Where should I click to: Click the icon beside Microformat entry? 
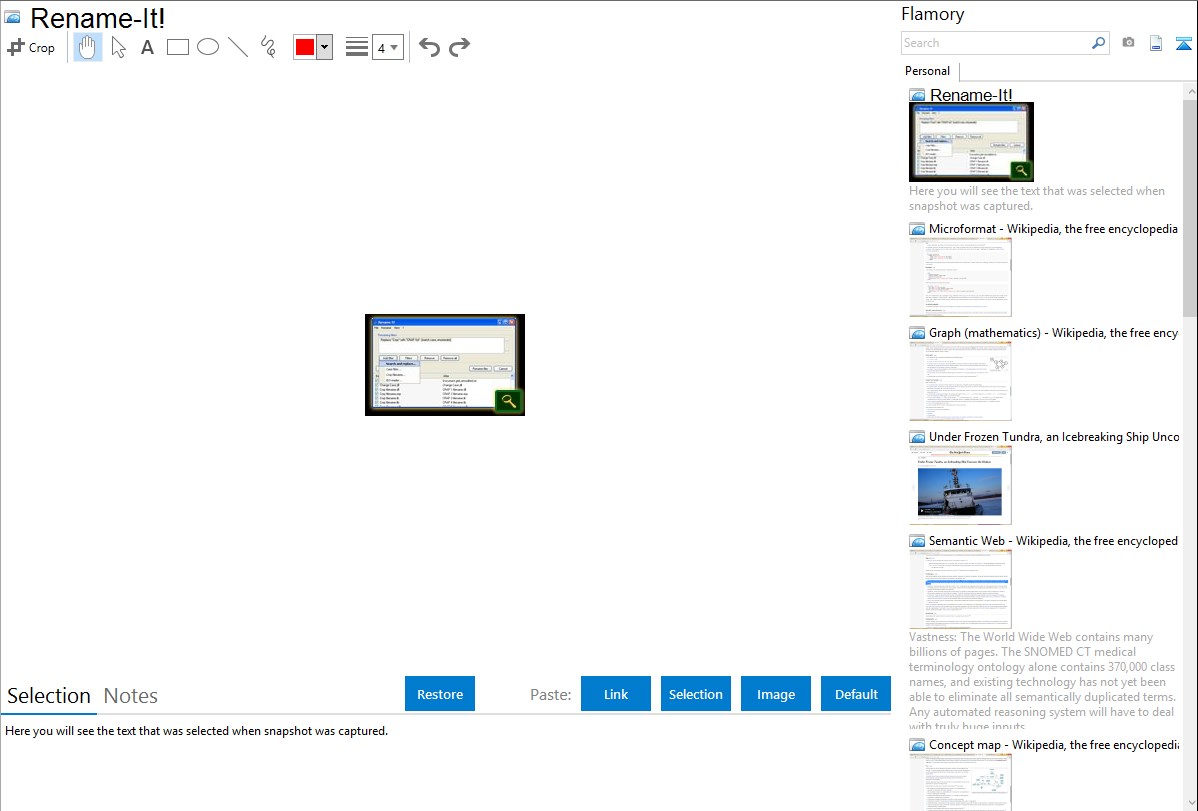click(x=917, y=229)
